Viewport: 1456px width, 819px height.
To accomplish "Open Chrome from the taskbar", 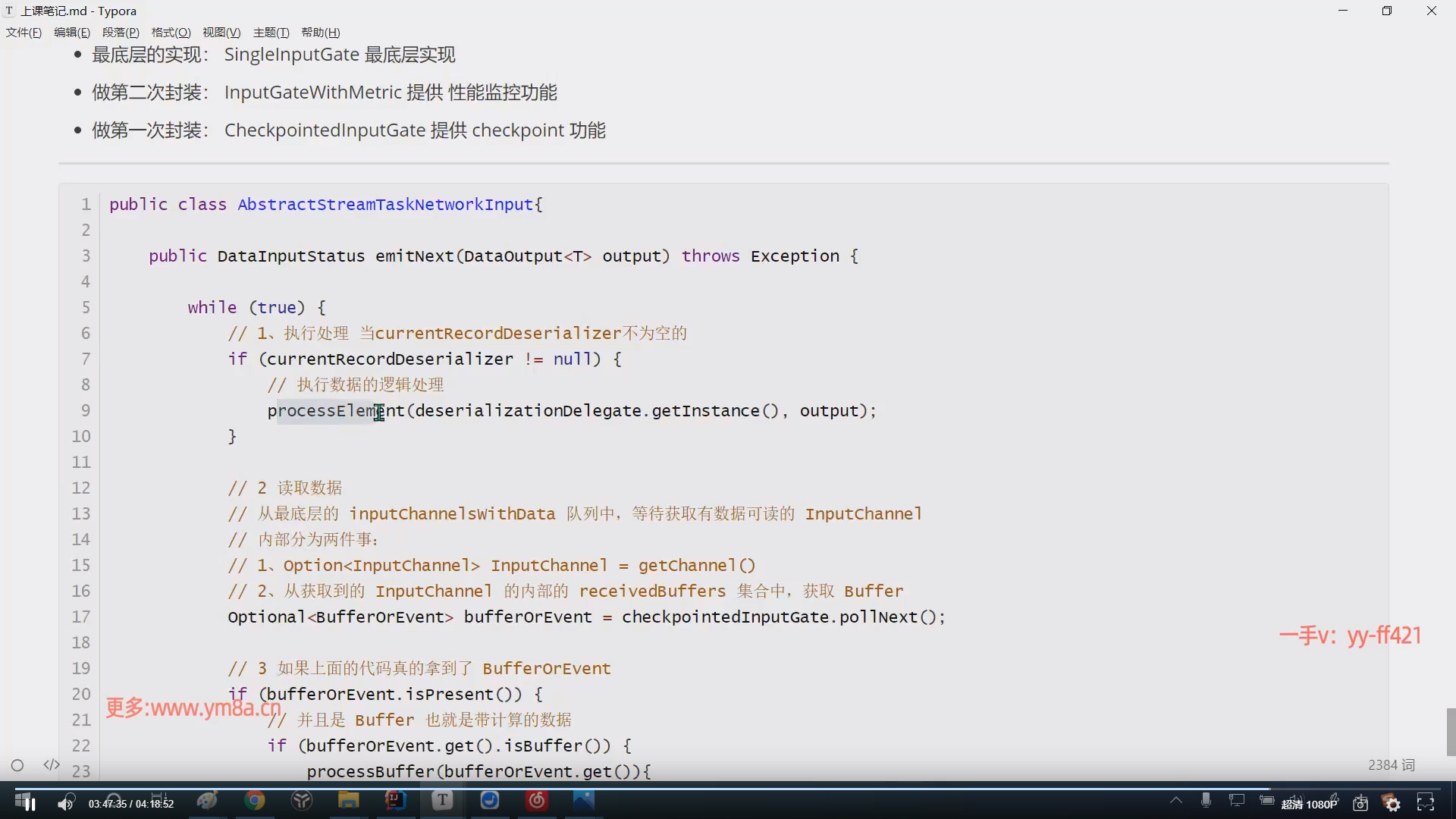I will (255, 800).
